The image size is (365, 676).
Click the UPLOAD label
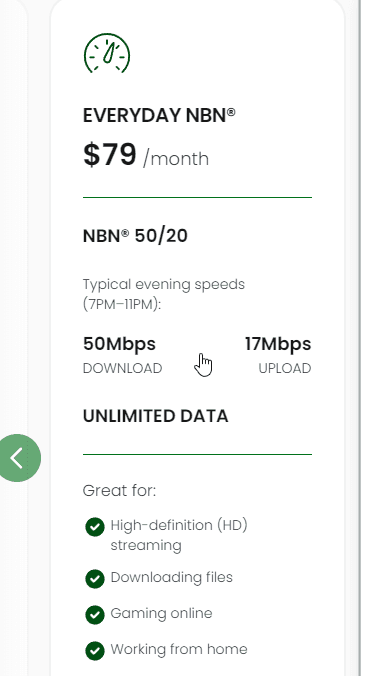(285, 369)
